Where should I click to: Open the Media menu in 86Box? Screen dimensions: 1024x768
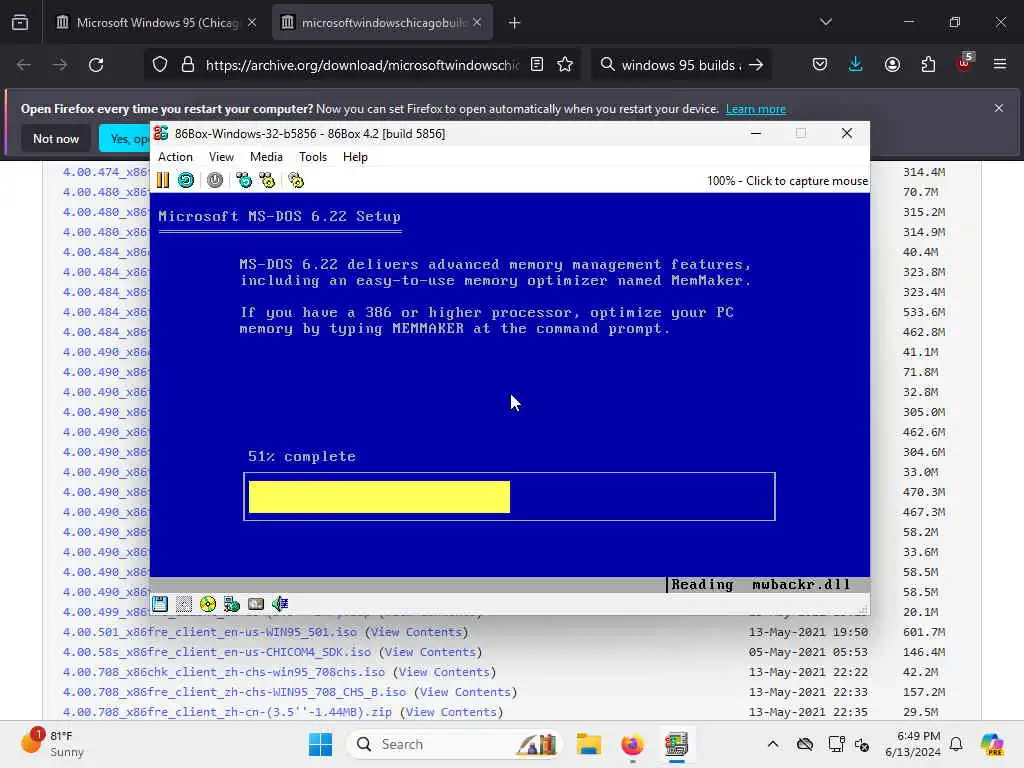pyautogui.click(x=266, y=157)
